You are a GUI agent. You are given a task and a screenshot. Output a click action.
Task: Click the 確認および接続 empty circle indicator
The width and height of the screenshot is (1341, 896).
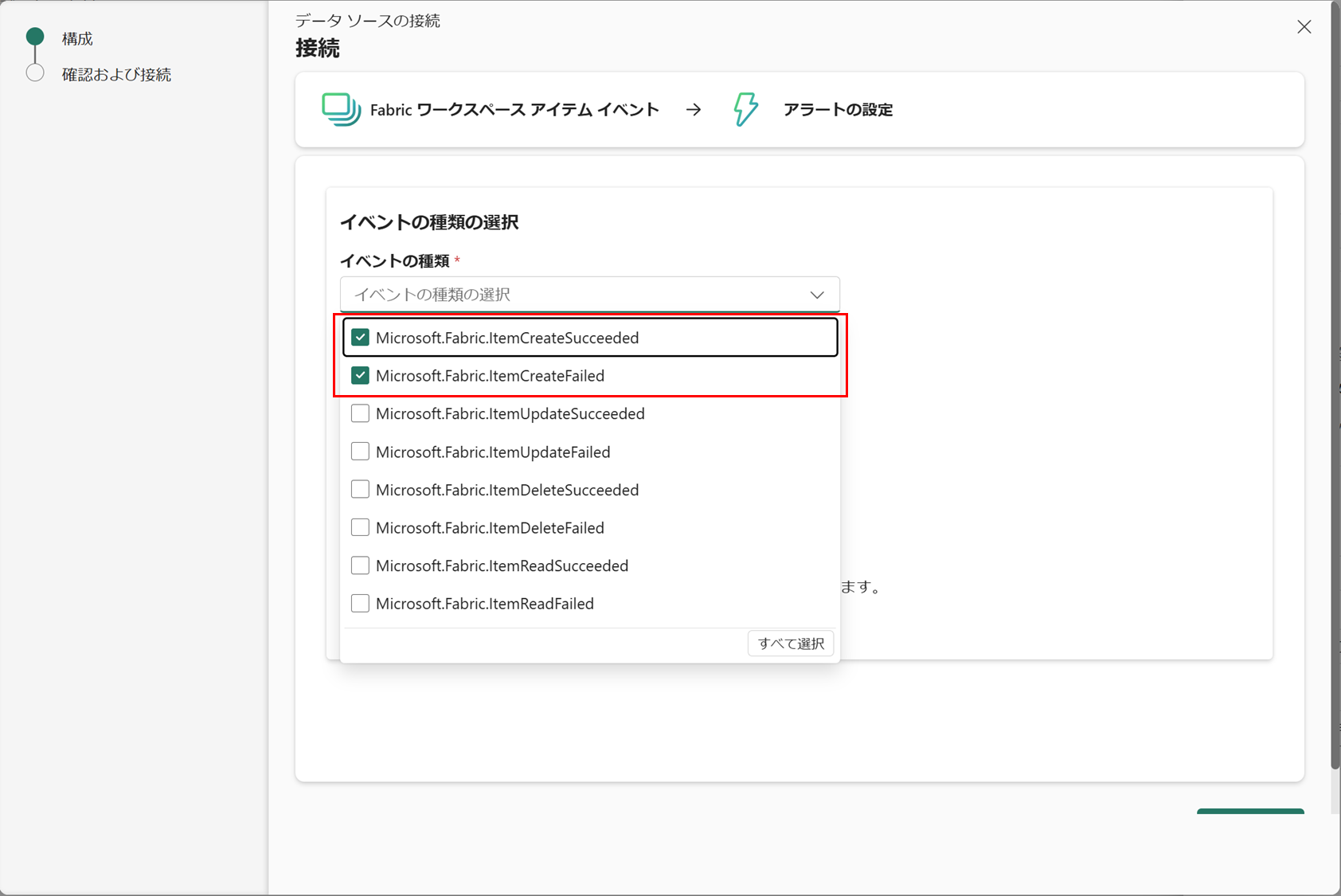click(x=35, y=73)
